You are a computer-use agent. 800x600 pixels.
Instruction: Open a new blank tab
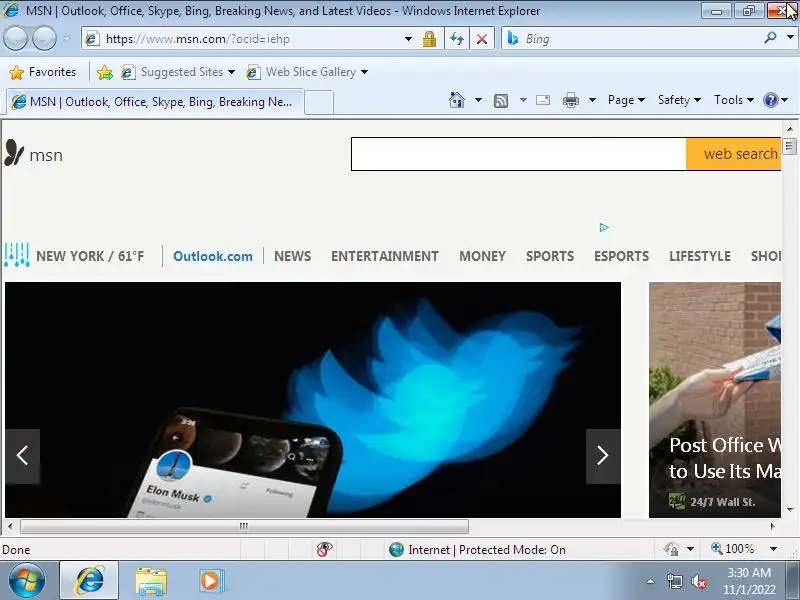[319, 102]
